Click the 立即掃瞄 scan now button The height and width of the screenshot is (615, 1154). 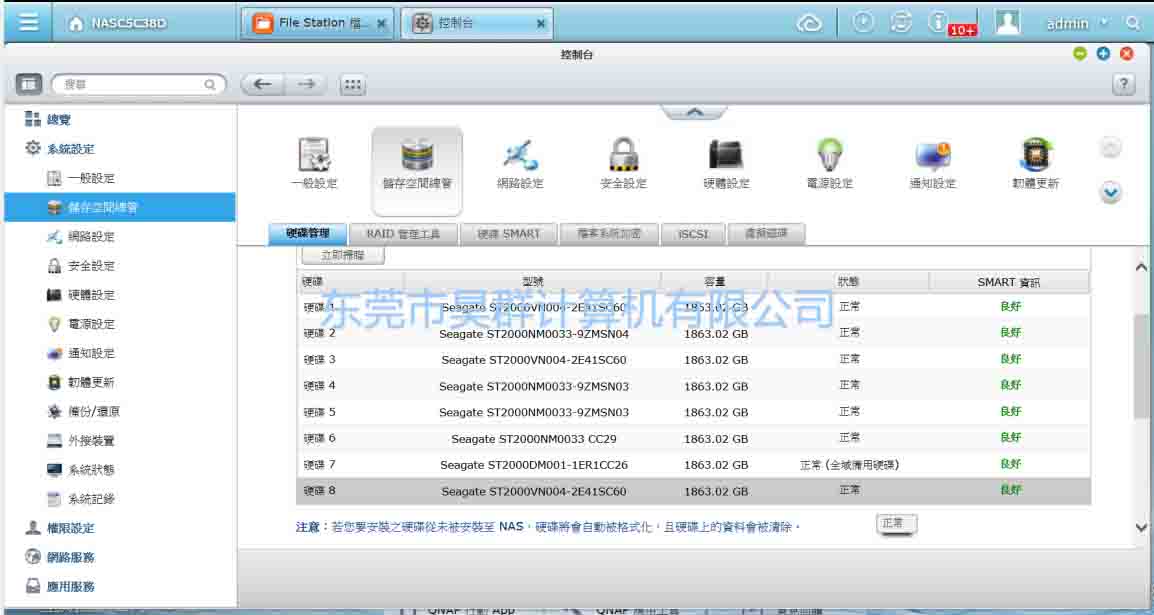(342, 256)
